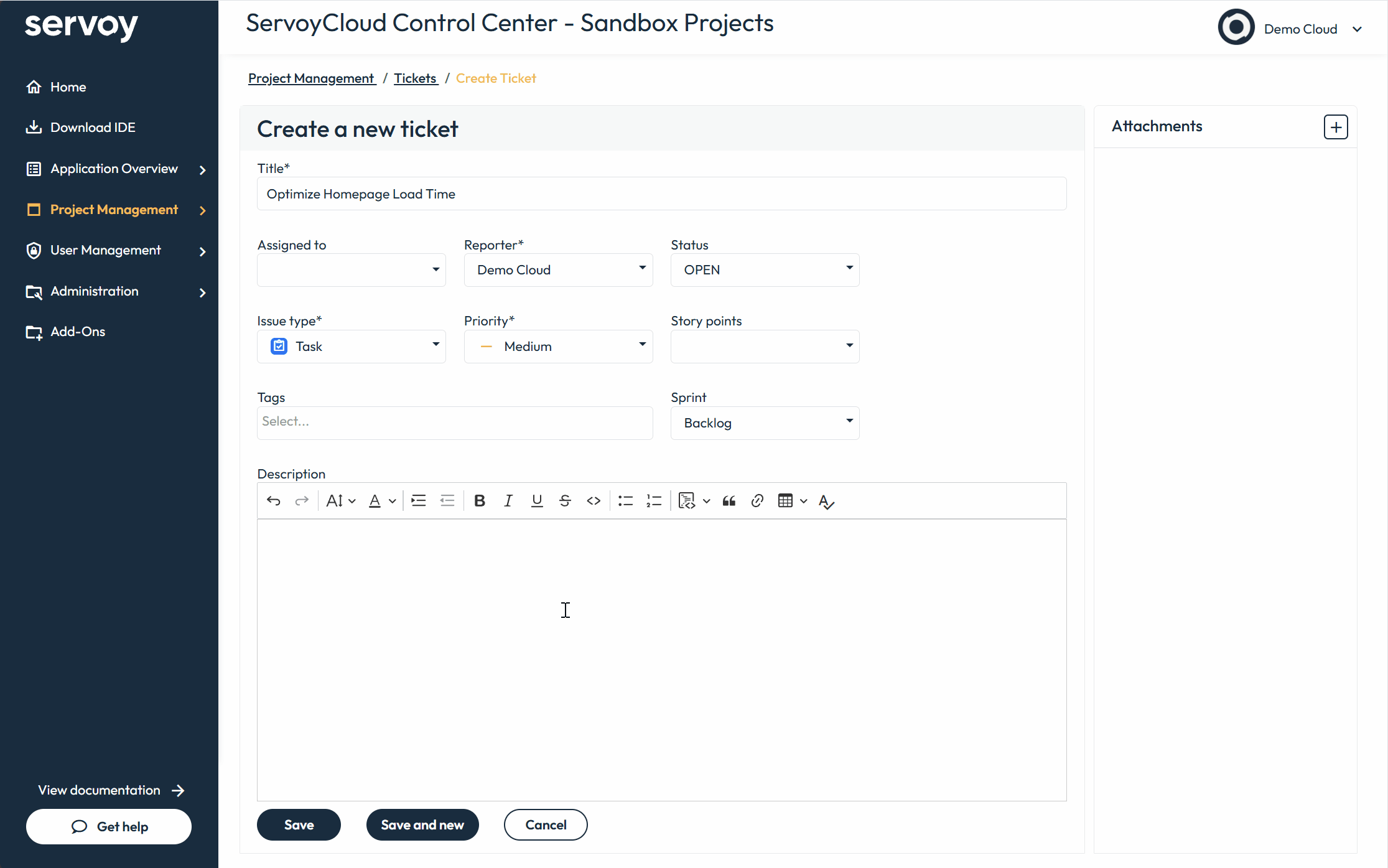Open the Sprint Backlog dropdown
The height and width of the screenshot is (868, 1388).
click(x=765, y=423)
